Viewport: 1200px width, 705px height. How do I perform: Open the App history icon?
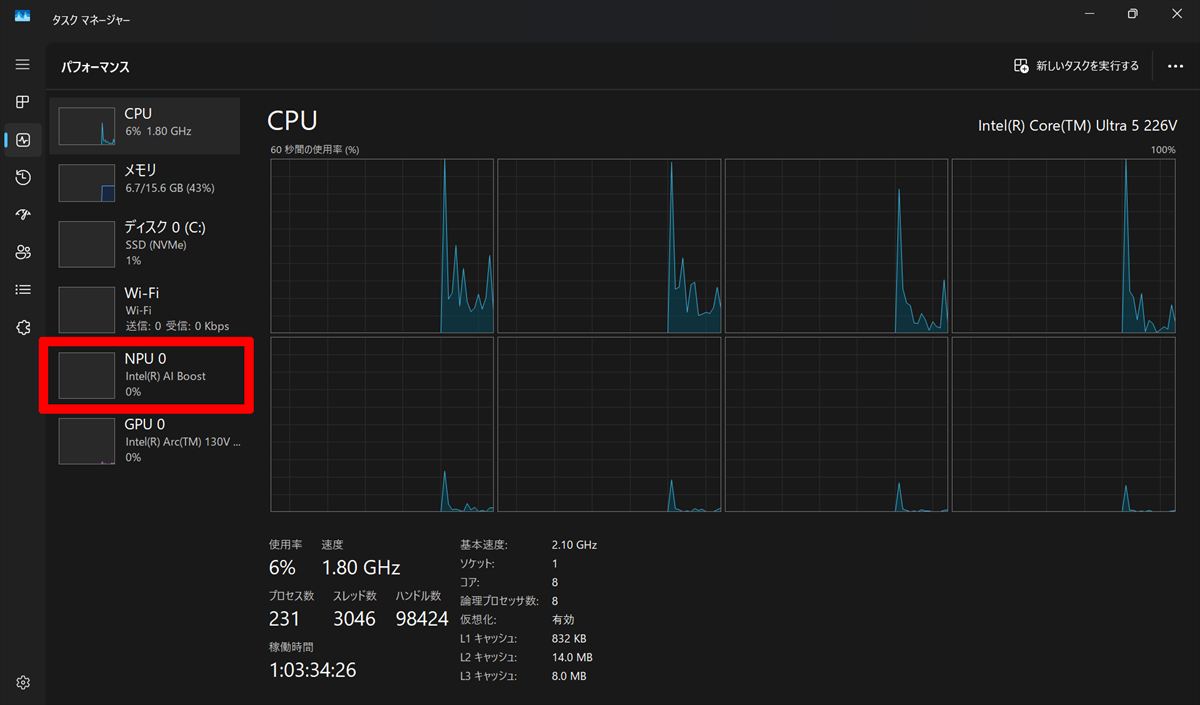click(23, 177)
